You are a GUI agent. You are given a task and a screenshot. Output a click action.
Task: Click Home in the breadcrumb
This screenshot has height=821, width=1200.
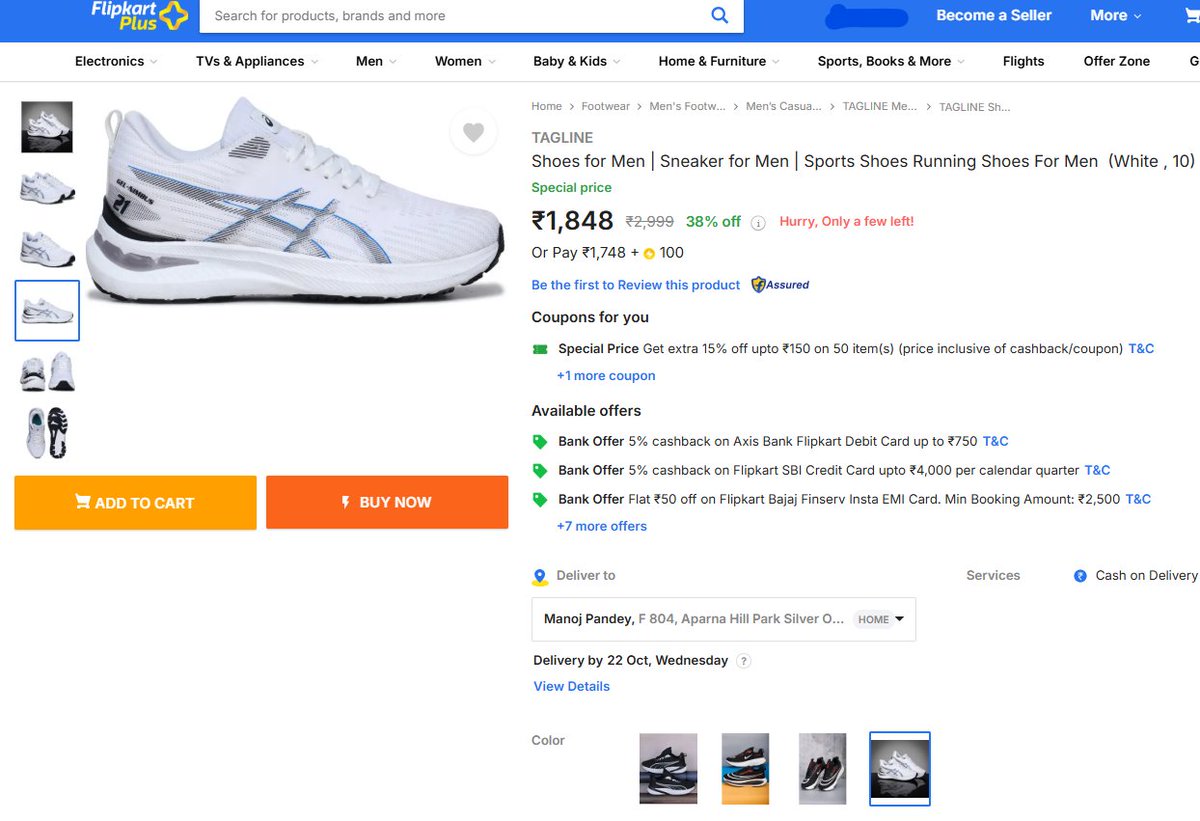(x=547, y=106)
